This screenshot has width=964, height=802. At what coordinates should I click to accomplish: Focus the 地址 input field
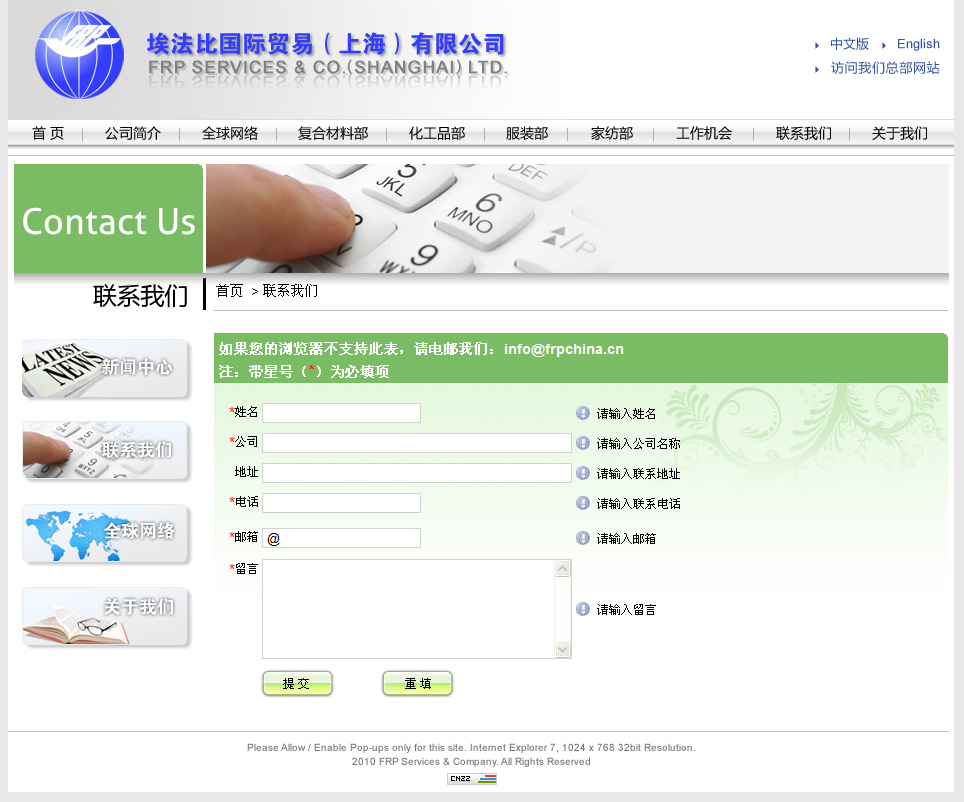[417, 473]
